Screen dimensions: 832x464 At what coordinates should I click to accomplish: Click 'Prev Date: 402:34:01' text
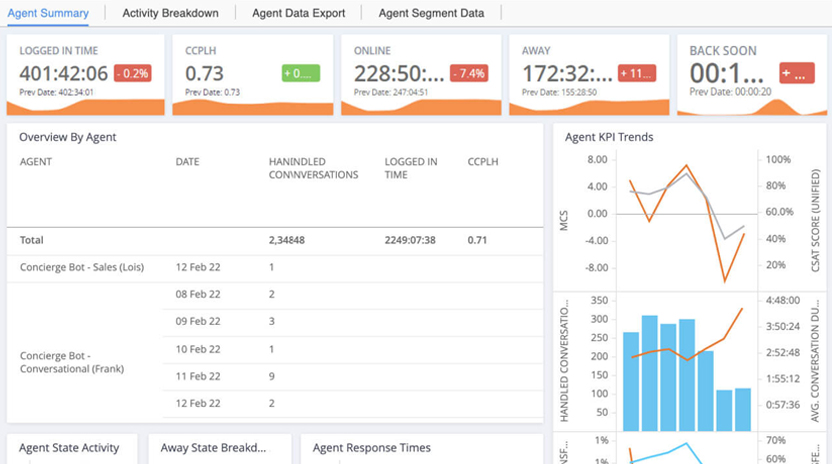[x=56, y=92]
